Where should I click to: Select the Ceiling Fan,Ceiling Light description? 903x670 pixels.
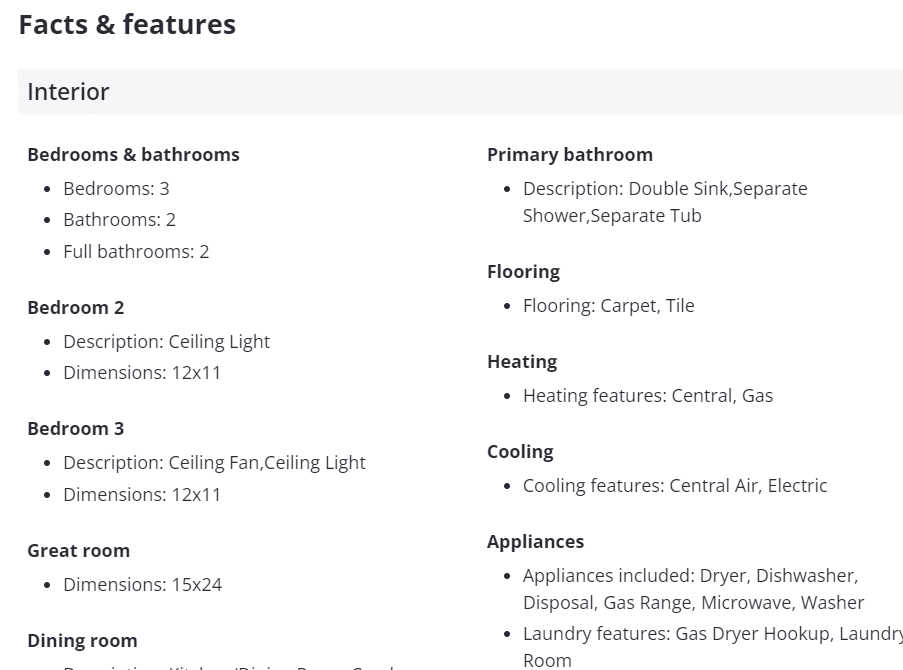pyautogui.click(x=214, y=462)
